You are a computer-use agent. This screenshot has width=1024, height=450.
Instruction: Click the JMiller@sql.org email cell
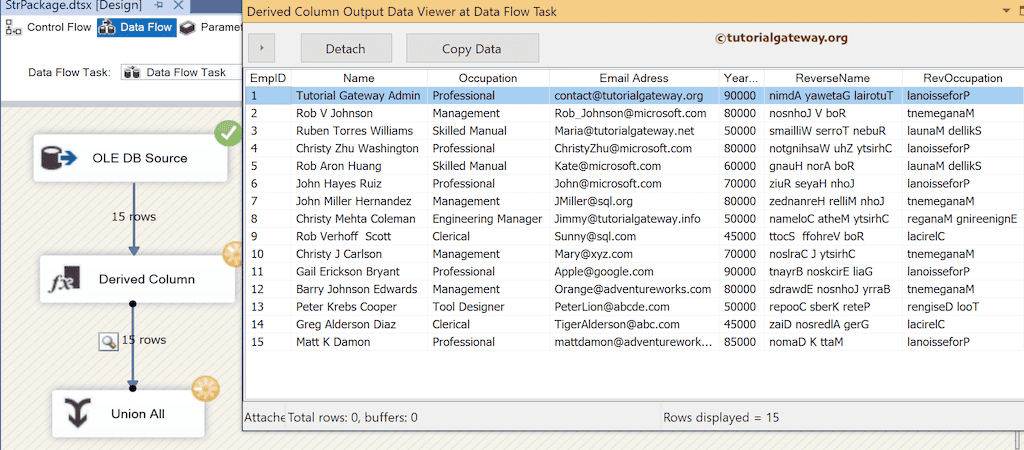pyautogui.click(x=633, y=201)
